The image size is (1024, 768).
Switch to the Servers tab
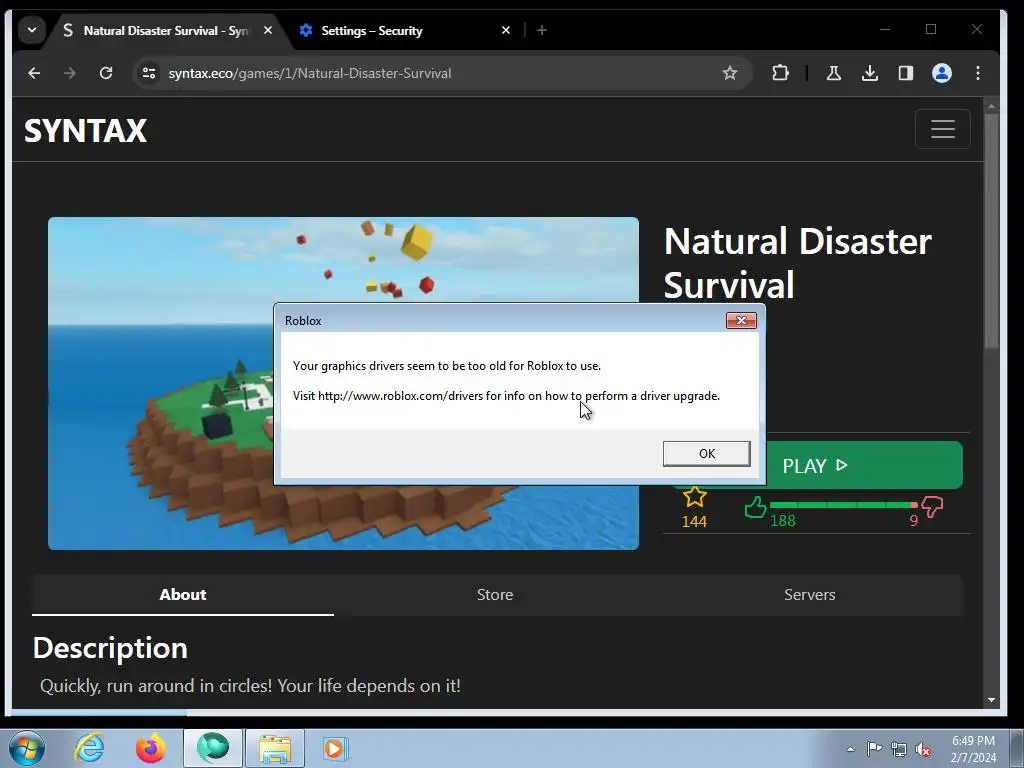point(809,594)
